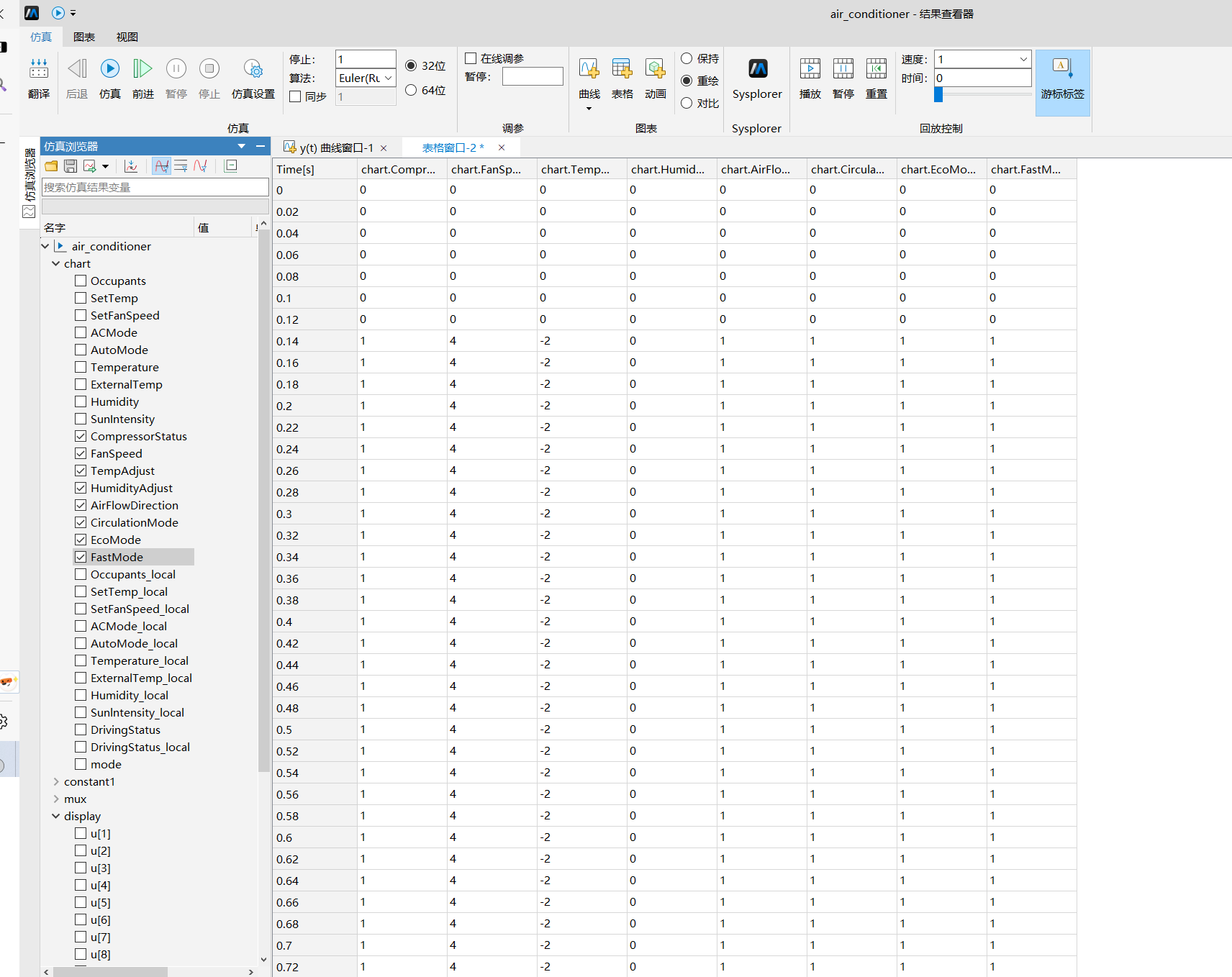Open 仿真设置 simulation settings
This screenshot has height=977, width=1232.
pos(253,69)
